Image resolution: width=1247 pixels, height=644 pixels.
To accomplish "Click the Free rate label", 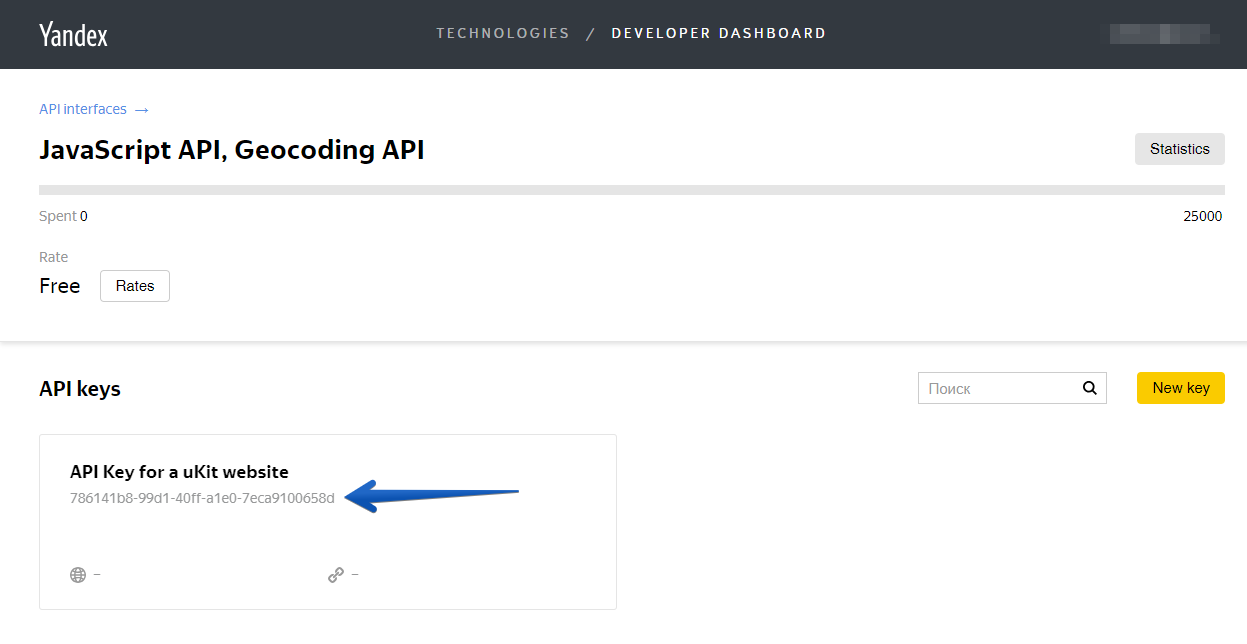I will click(x=60, y=286).
